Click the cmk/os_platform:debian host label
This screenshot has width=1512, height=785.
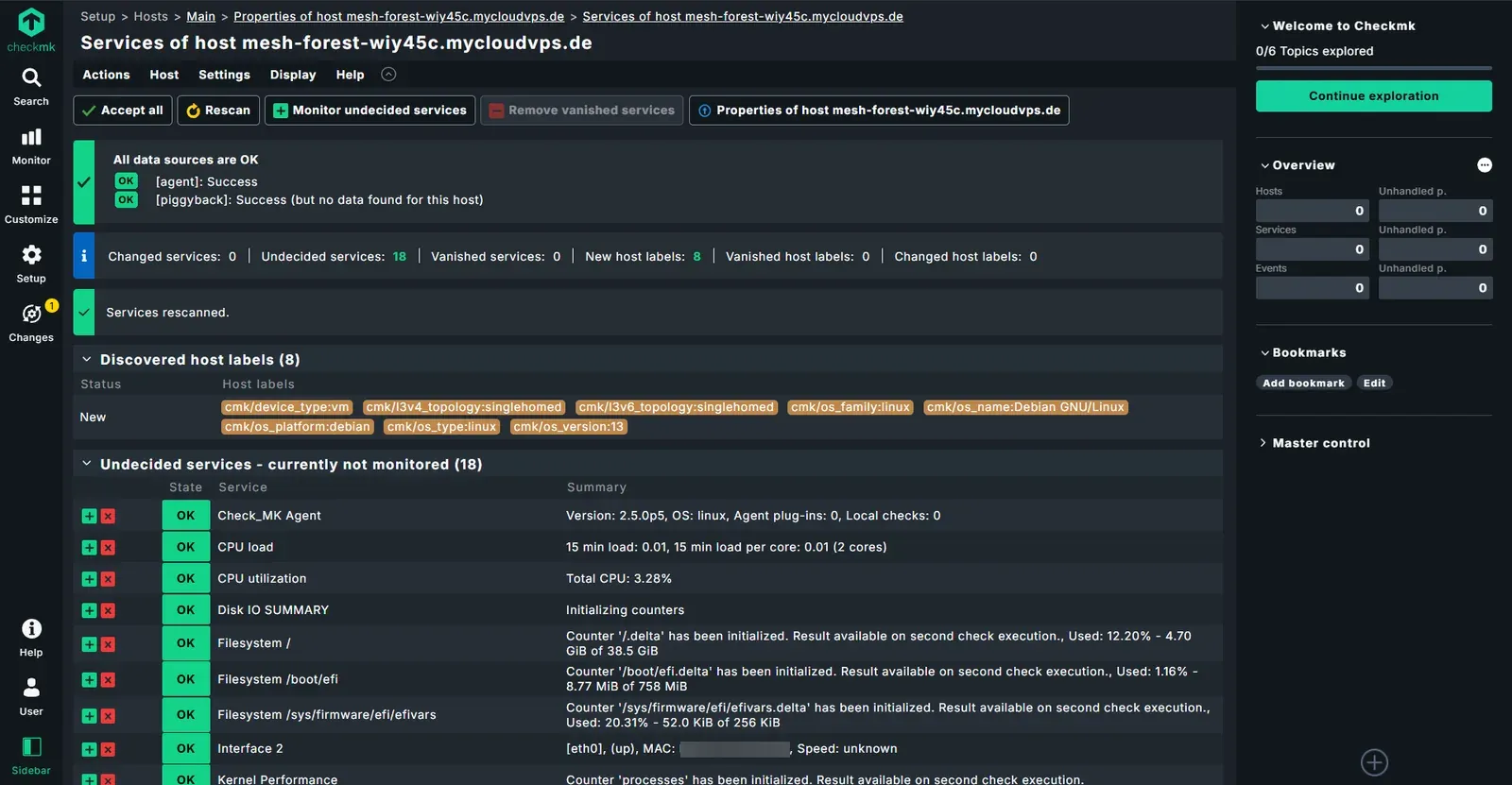coord(298,427)
